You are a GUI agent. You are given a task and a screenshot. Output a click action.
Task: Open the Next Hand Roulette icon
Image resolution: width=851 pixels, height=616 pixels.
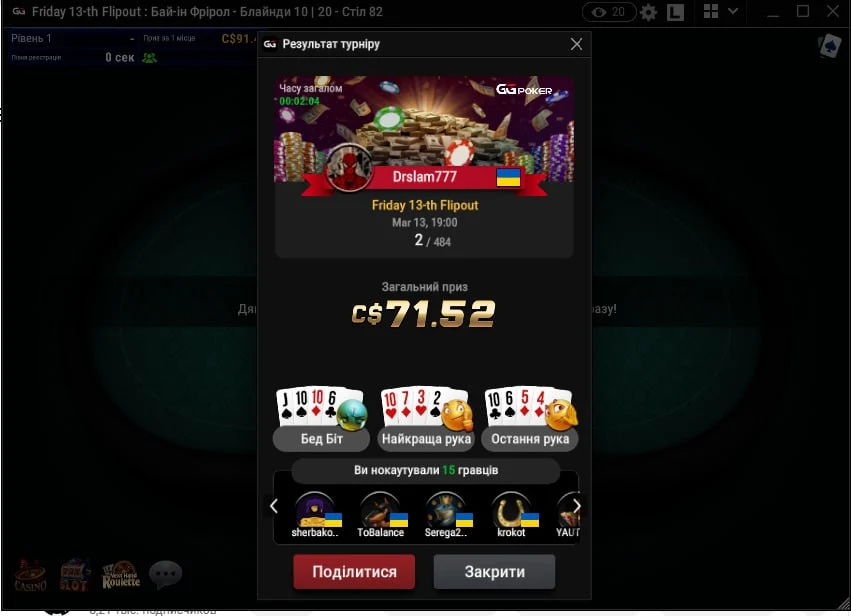click(x=120, y=575)
